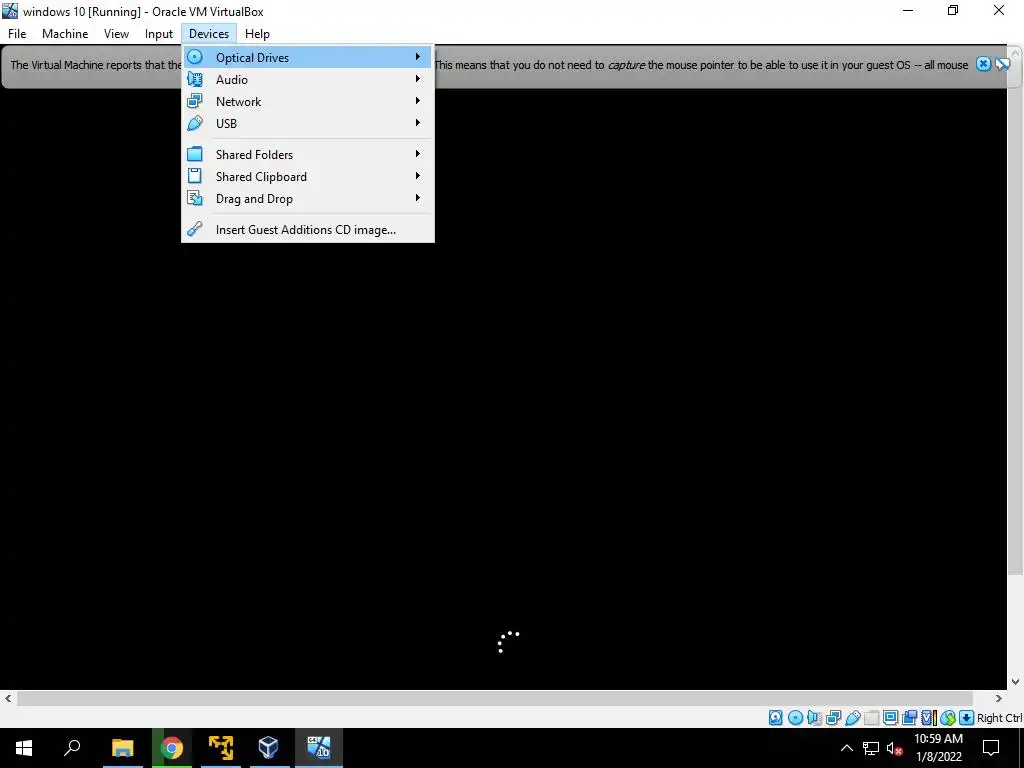
Task: Open VirtualBox Manager cube taskbar icon
Action: click(x=268, y=748)
